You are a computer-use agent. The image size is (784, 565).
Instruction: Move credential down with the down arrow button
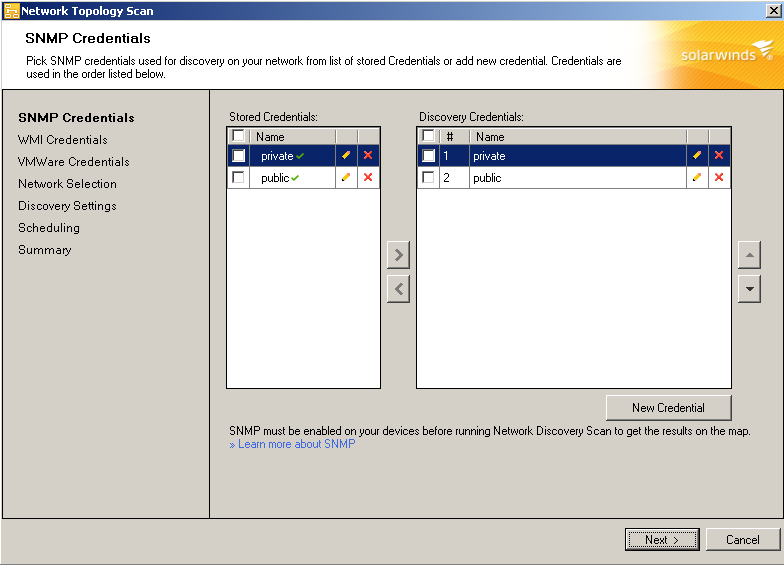tap(749, 289)
